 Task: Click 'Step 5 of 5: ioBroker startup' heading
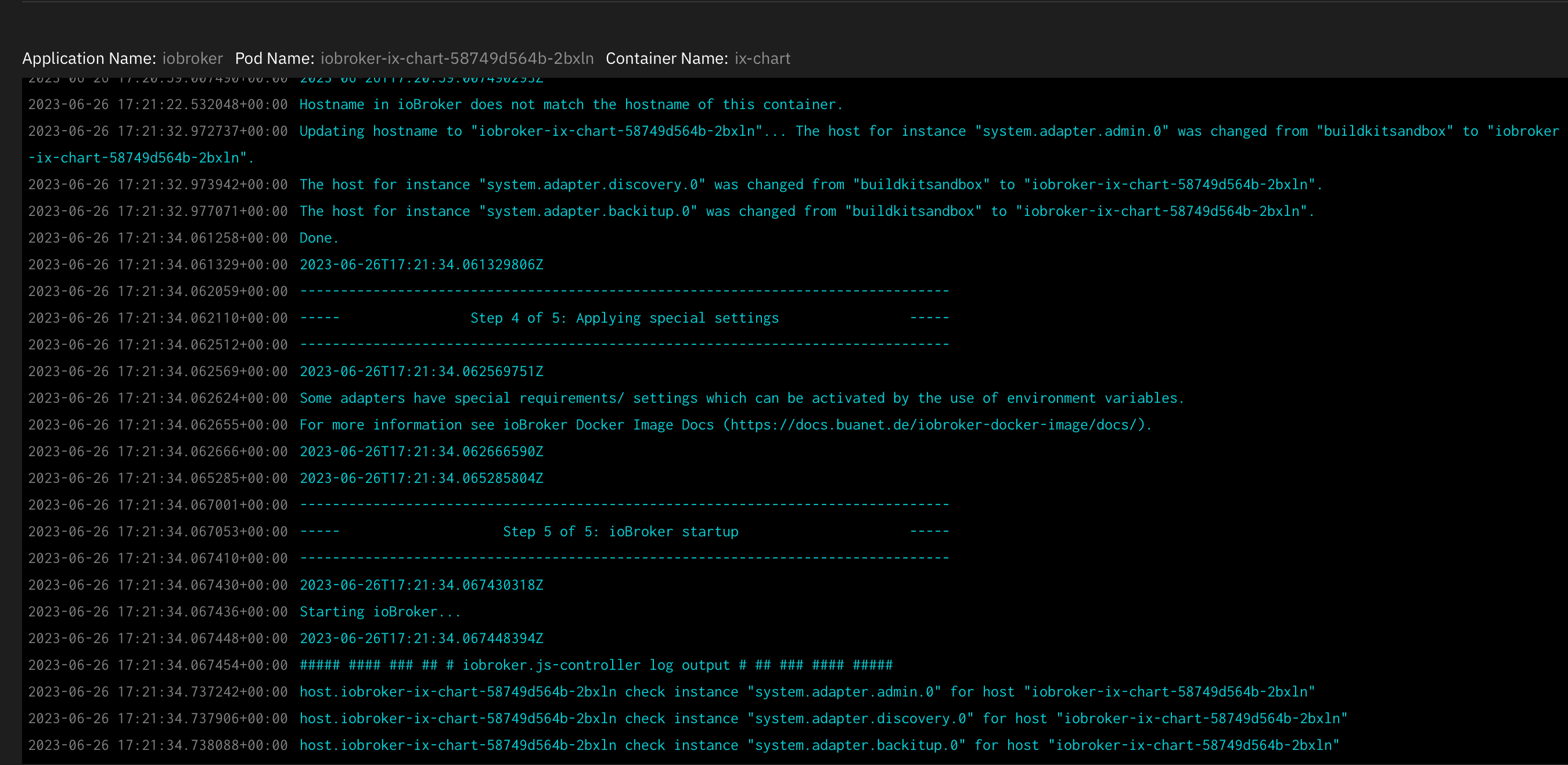620,532
